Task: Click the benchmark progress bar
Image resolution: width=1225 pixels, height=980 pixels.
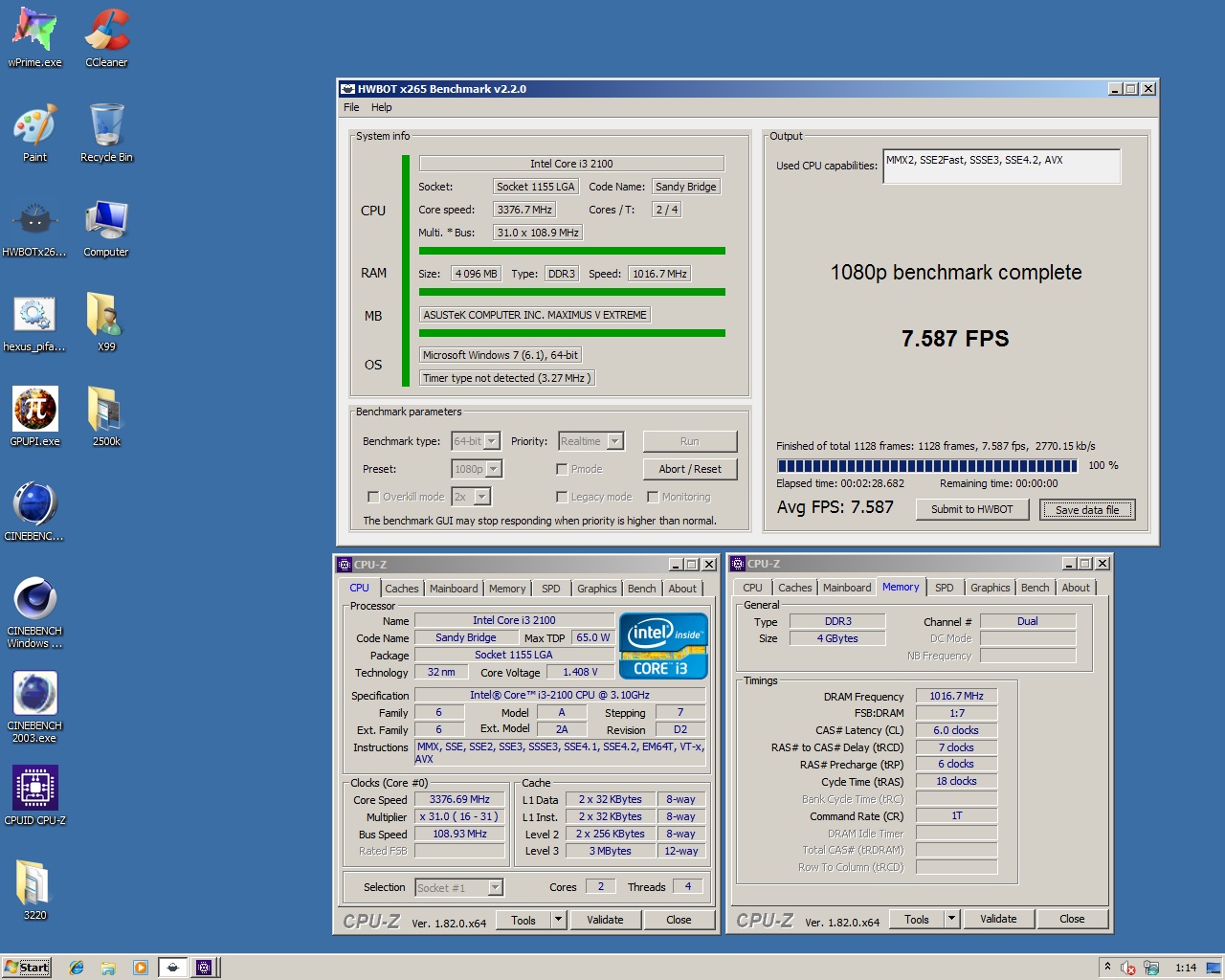Action: (x=928, y=466)
